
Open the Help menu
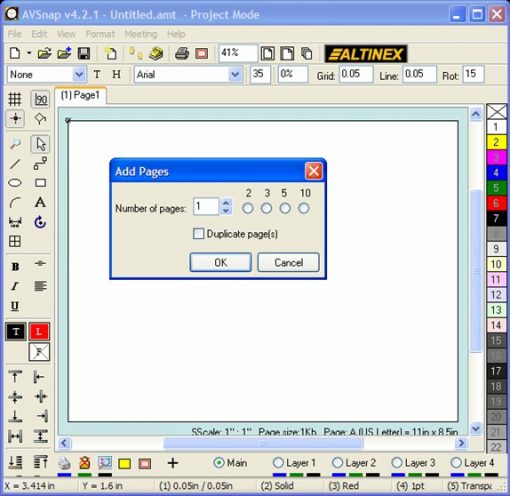pos(176,34)
